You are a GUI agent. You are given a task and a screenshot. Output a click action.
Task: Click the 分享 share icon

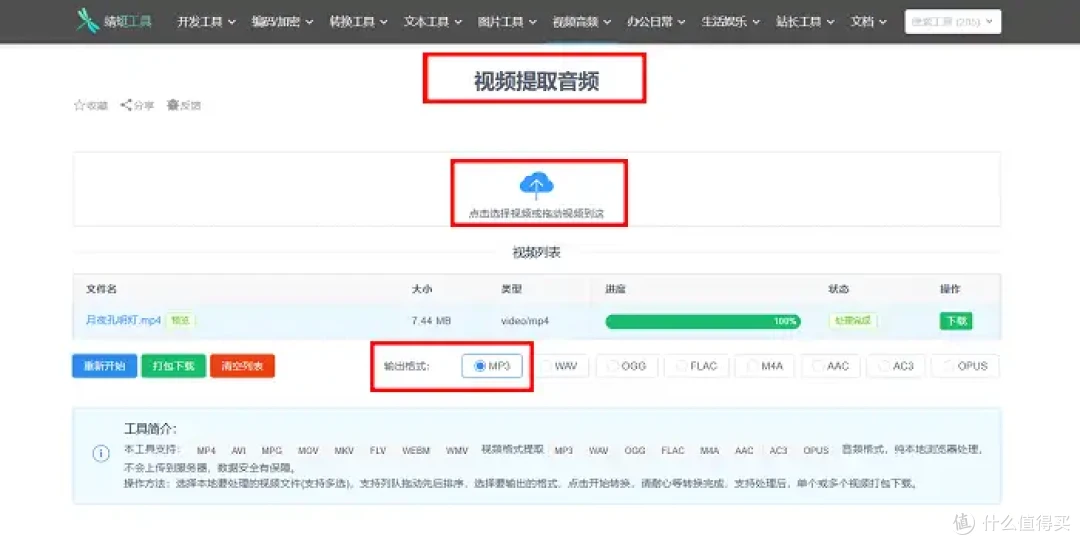[126, 105]
